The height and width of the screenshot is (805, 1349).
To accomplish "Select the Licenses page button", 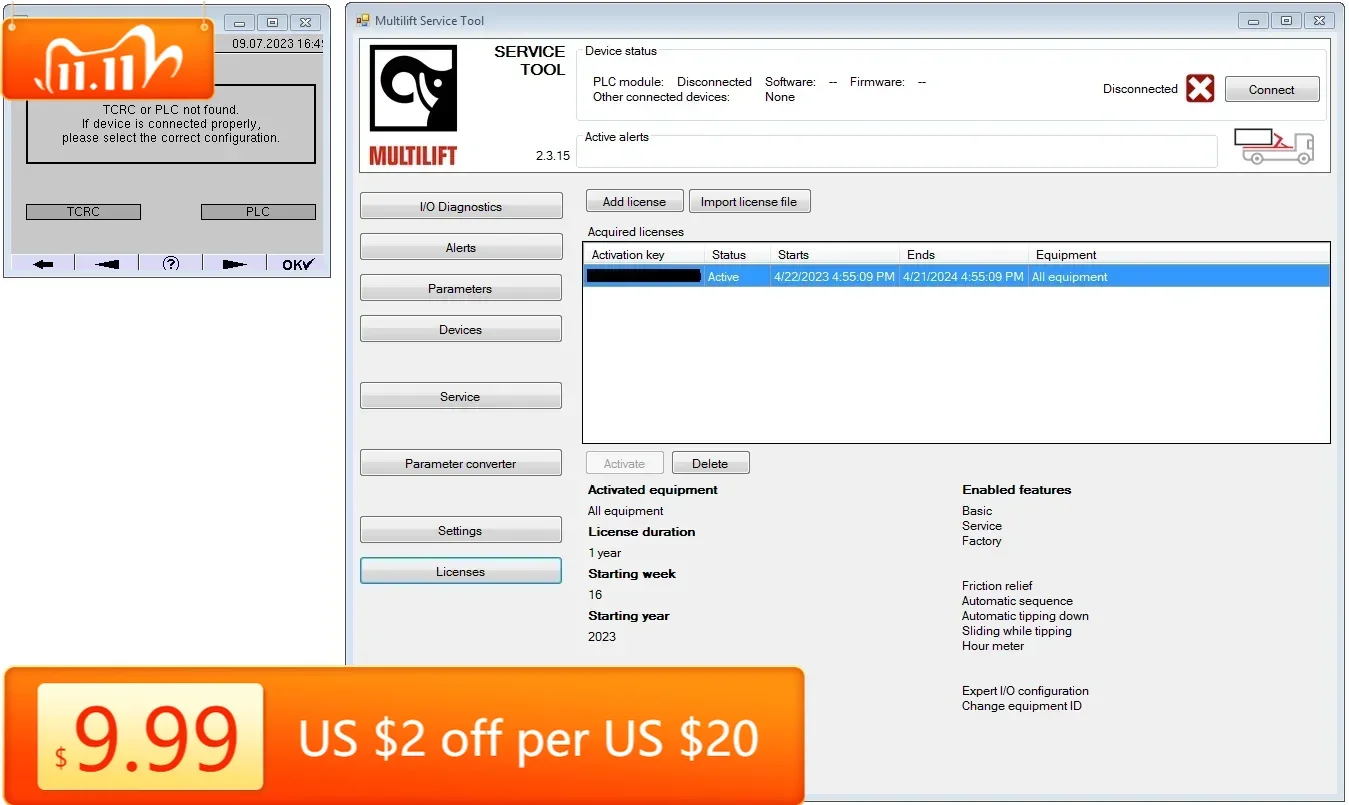I will click(461, 571).
